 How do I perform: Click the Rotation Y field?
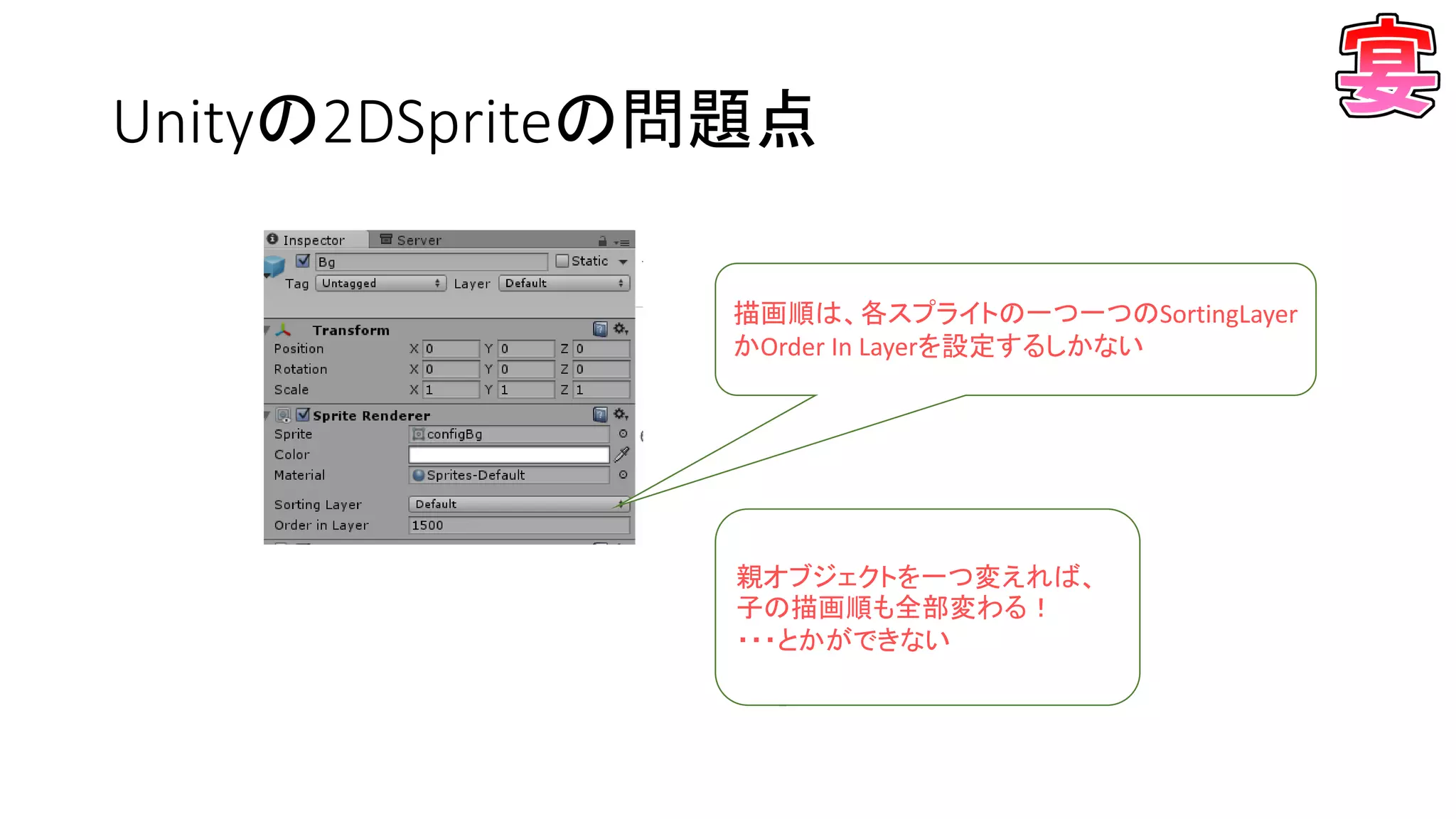pyautogui.click(x=526, y=369)
